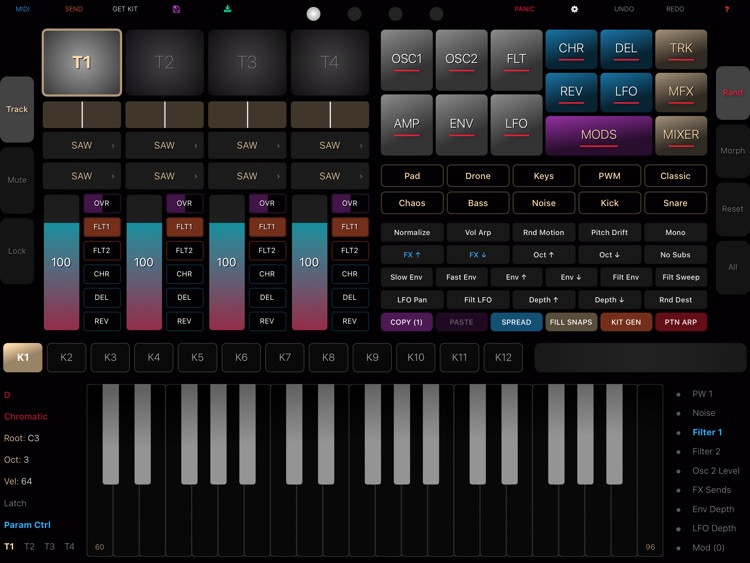Click the PTN ARP button
The image size is (750, 563).
[x=681, y=322]
